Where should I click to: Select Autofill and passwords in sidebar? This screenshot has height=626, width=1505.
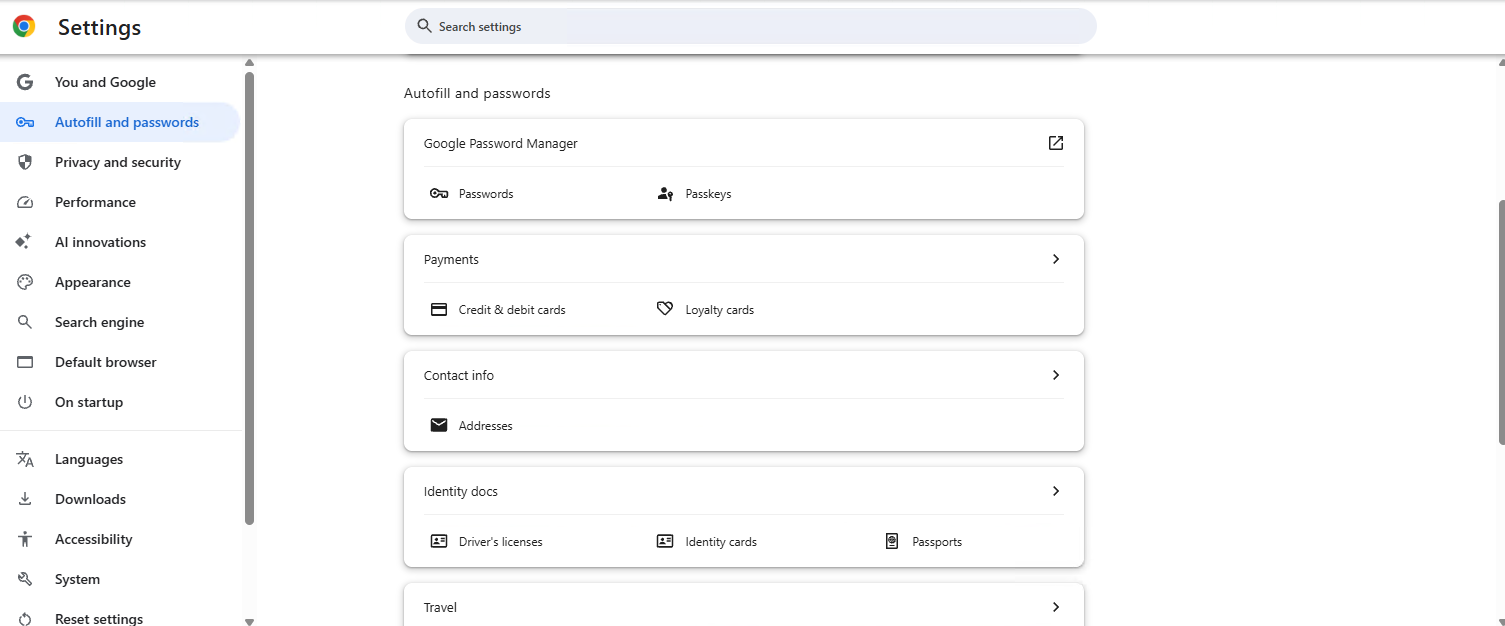(x=120, y=122)
